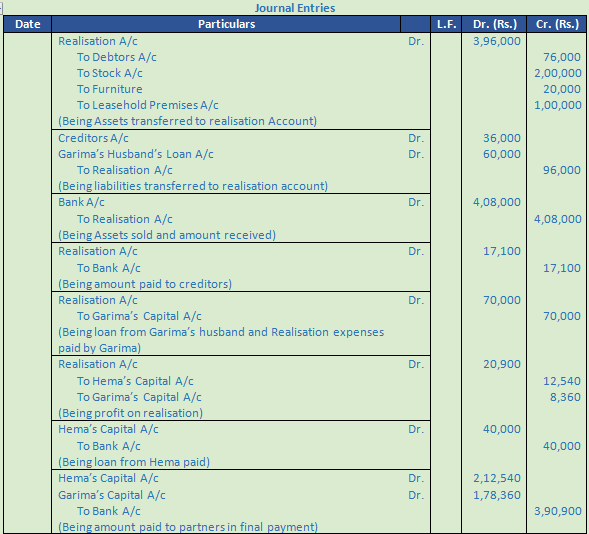Select the Cr. (Rs.) column header

click(557, 24)
